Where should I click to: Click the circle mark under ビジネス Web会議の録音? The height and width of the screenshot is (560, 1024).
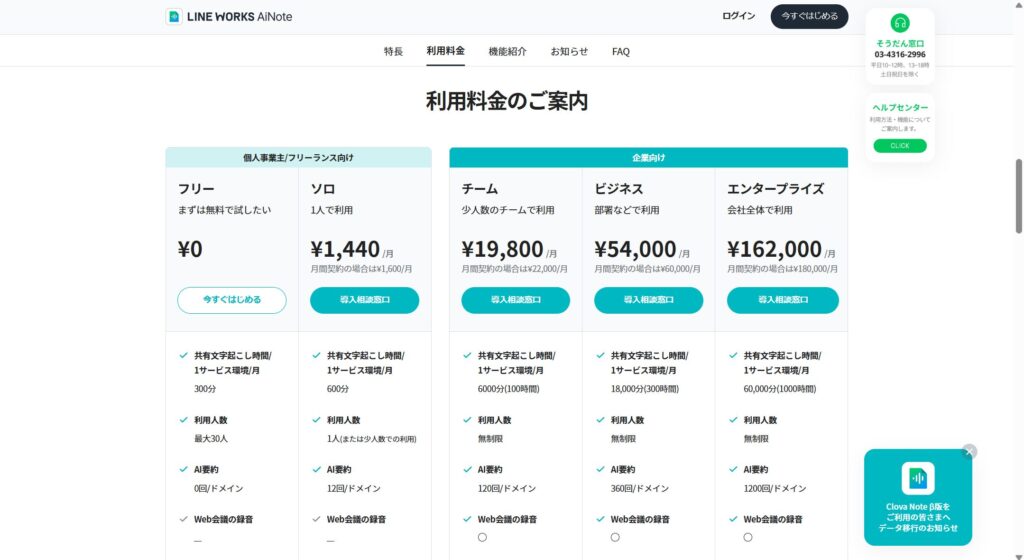tap(615, 537)
